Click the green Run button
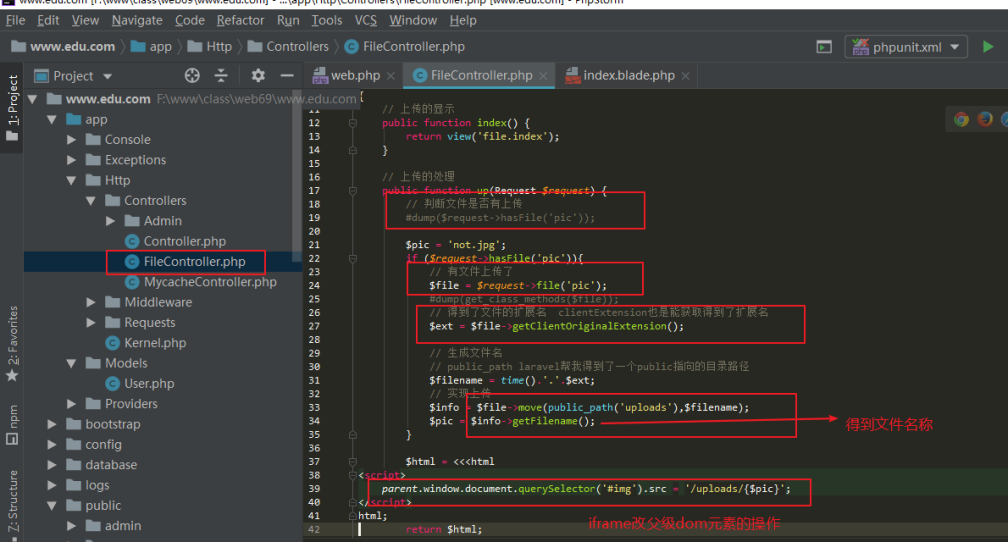The width and height of the screenshot is (1008, 543). (988, 47)
